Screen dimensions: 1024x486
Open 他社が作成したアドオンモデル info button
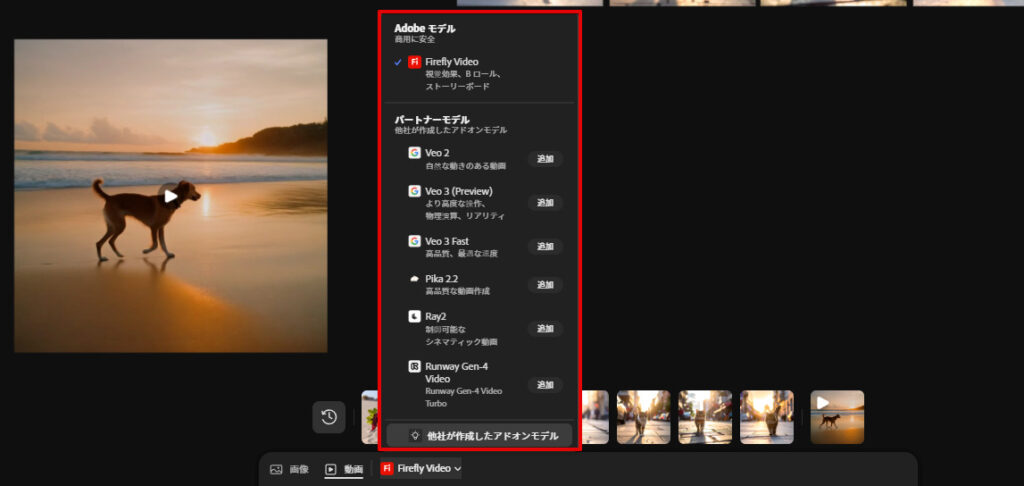(479, 436)
